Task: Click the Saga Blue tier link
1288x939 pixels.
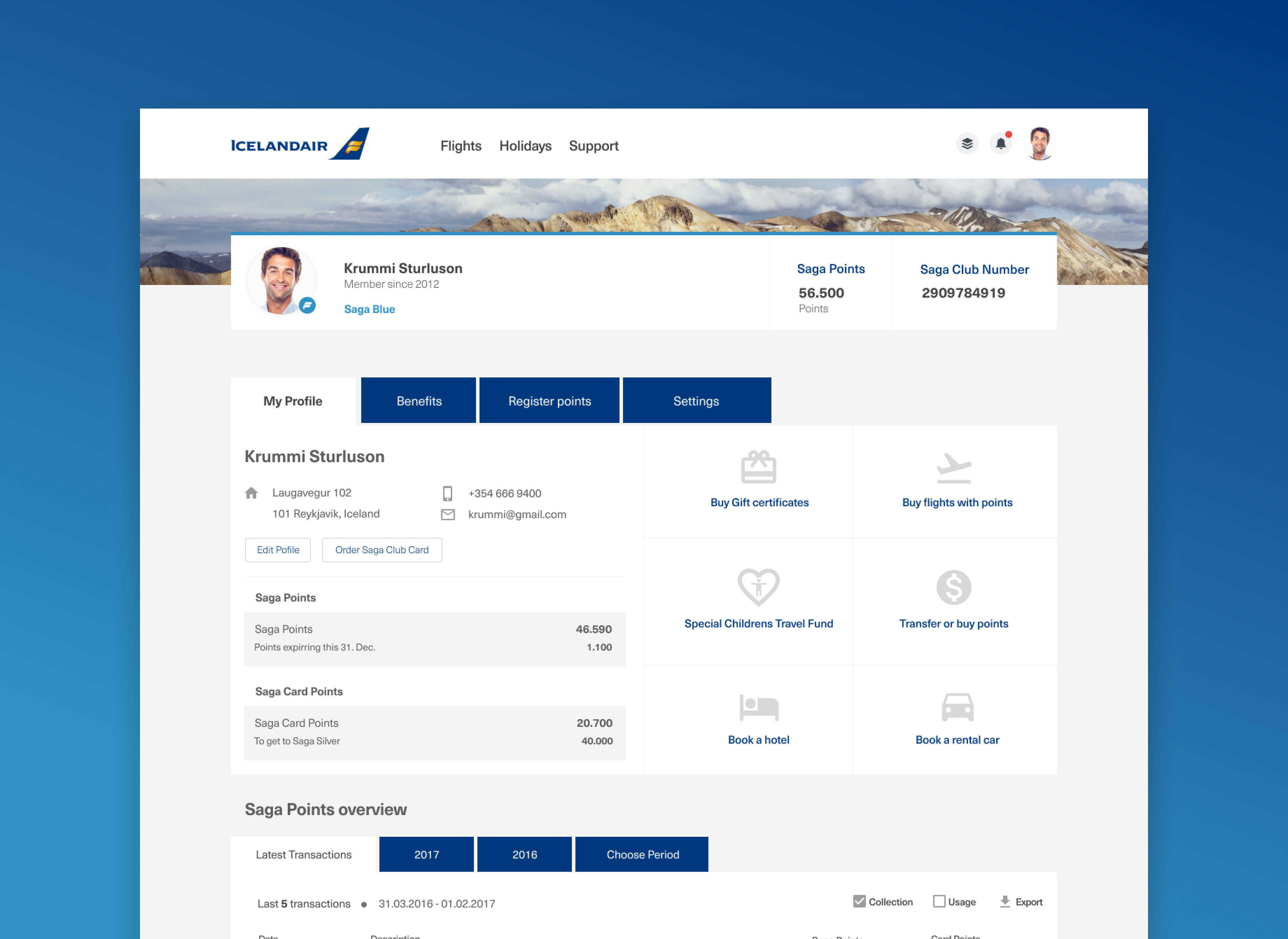Action: coord(370,309)
